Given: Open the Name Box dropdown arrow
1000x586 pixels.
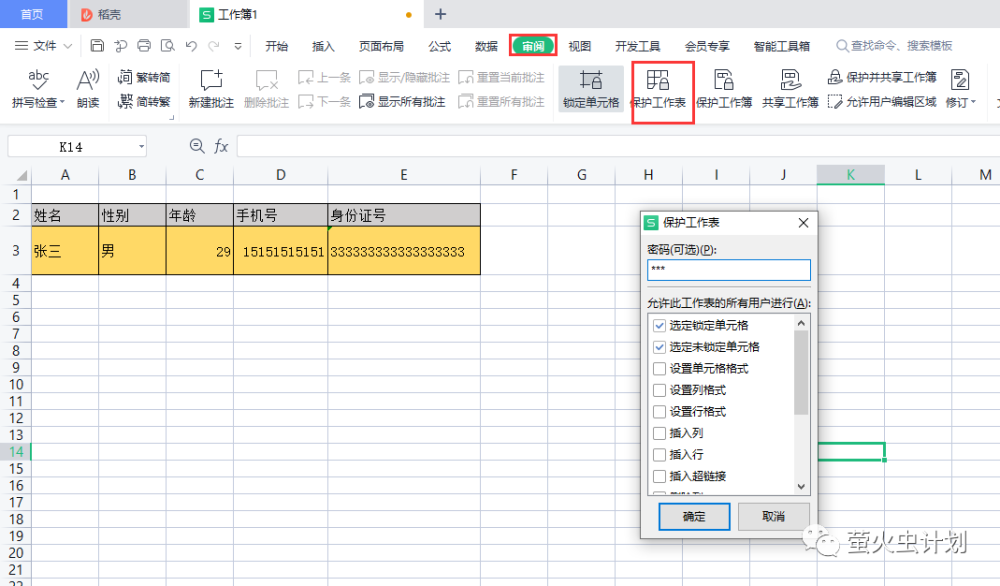Looking at the screenshot, I should (x=141, y=147).
